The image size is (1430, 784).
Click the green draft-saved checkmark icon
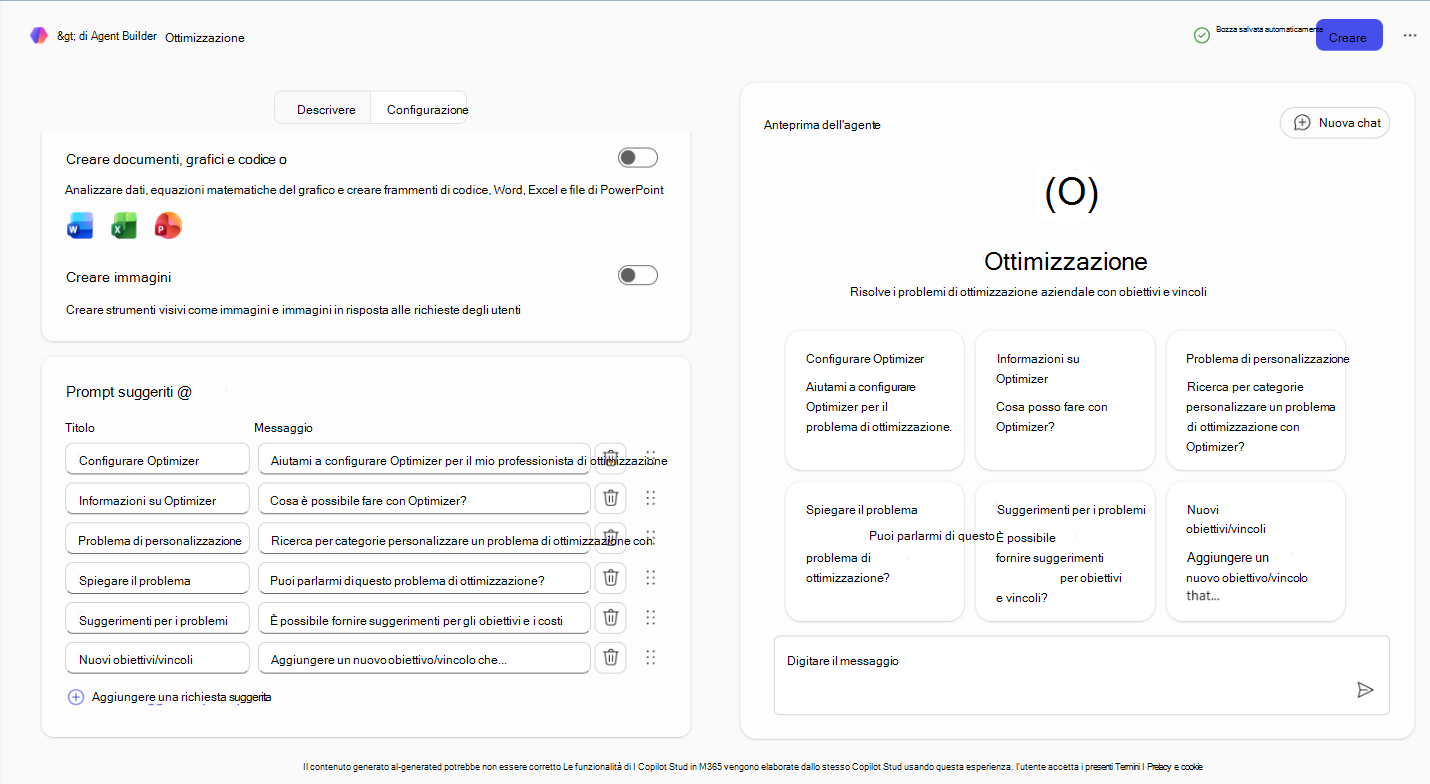(1202, 35)
